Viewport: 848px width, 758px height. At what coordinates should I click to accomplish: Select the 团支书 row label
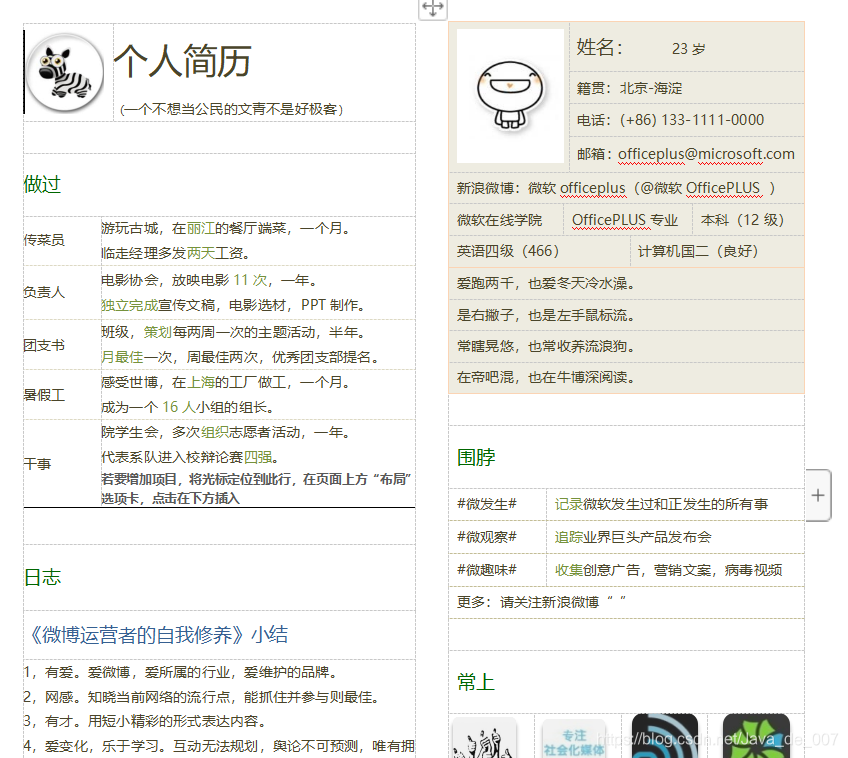click(44, 345)
